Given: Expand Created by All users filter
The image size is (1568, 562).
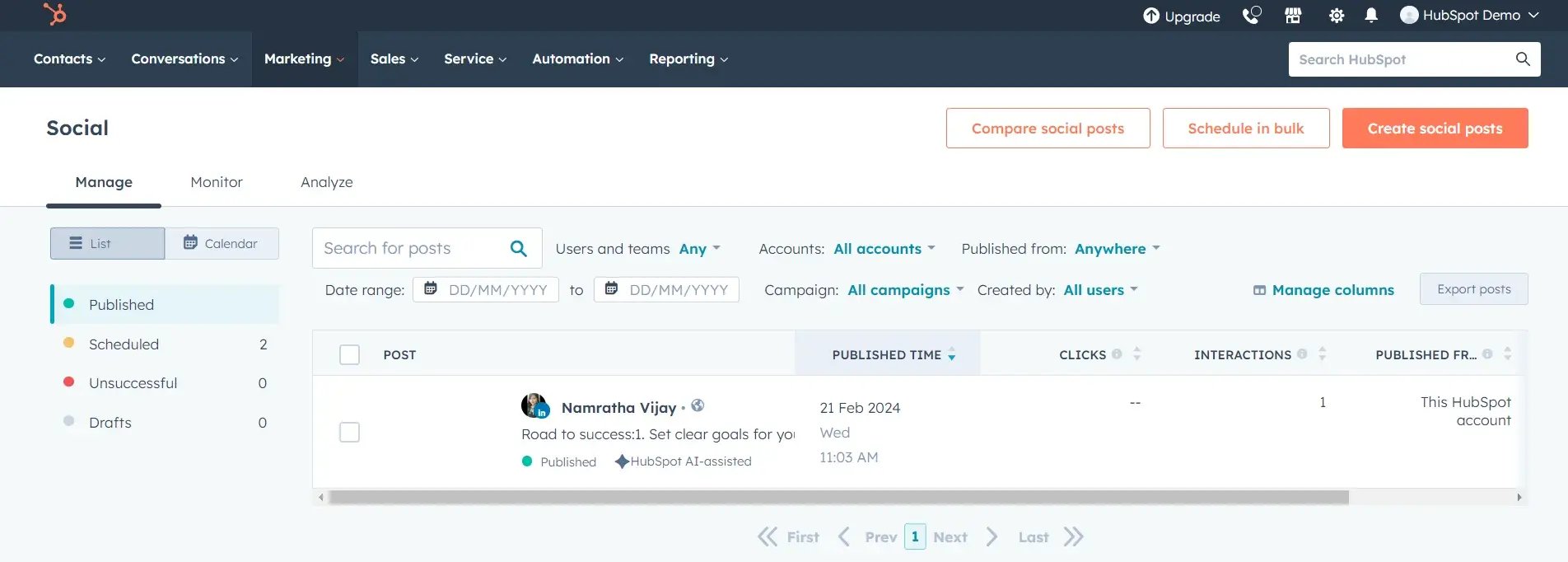Looking at the screenshot, I should coord(1101,290).
